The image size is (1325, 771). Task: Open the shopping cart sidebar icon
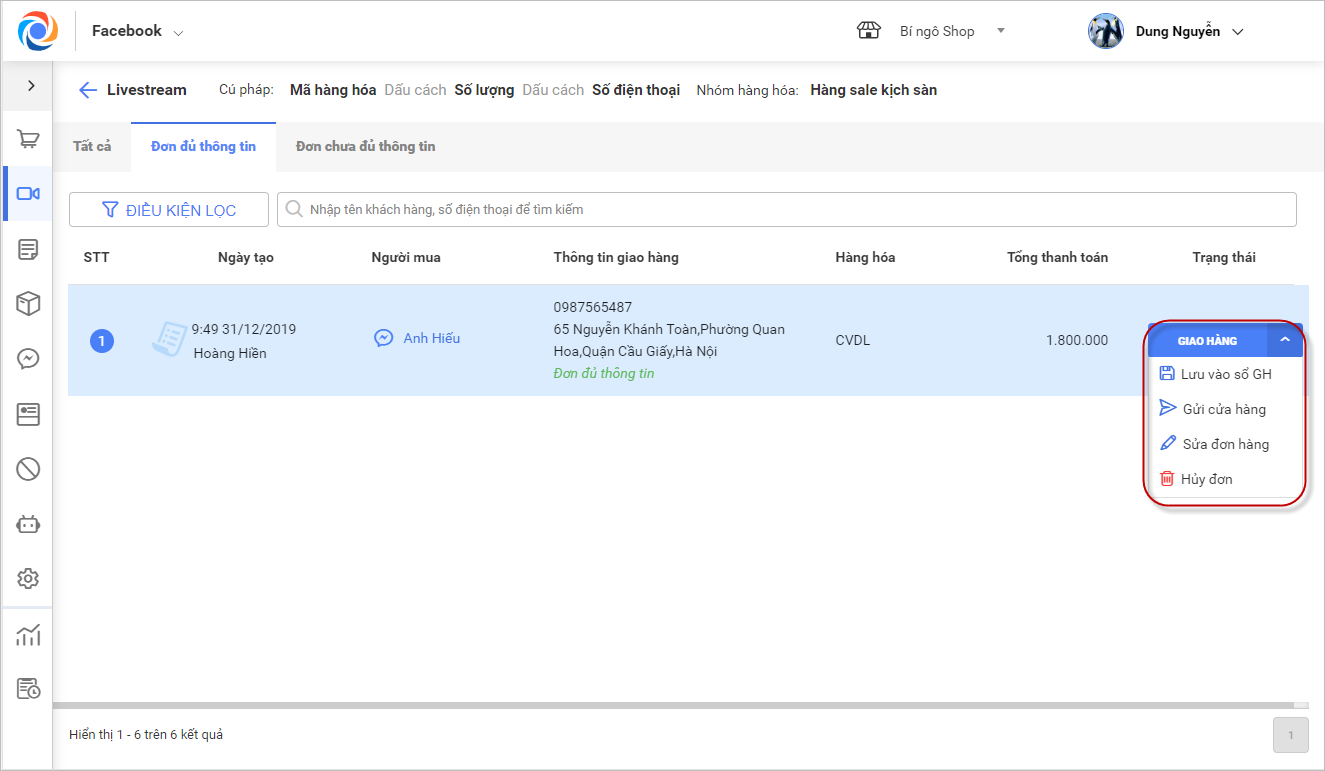pyautogui.click(x=28, y=140)
